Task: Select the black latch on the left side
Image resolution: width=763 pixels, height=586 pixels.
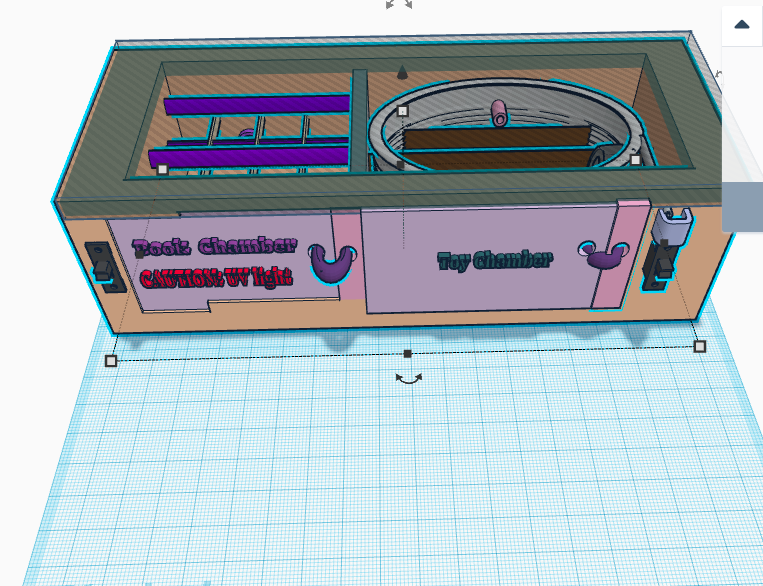Action: click(x=105, y=267)
